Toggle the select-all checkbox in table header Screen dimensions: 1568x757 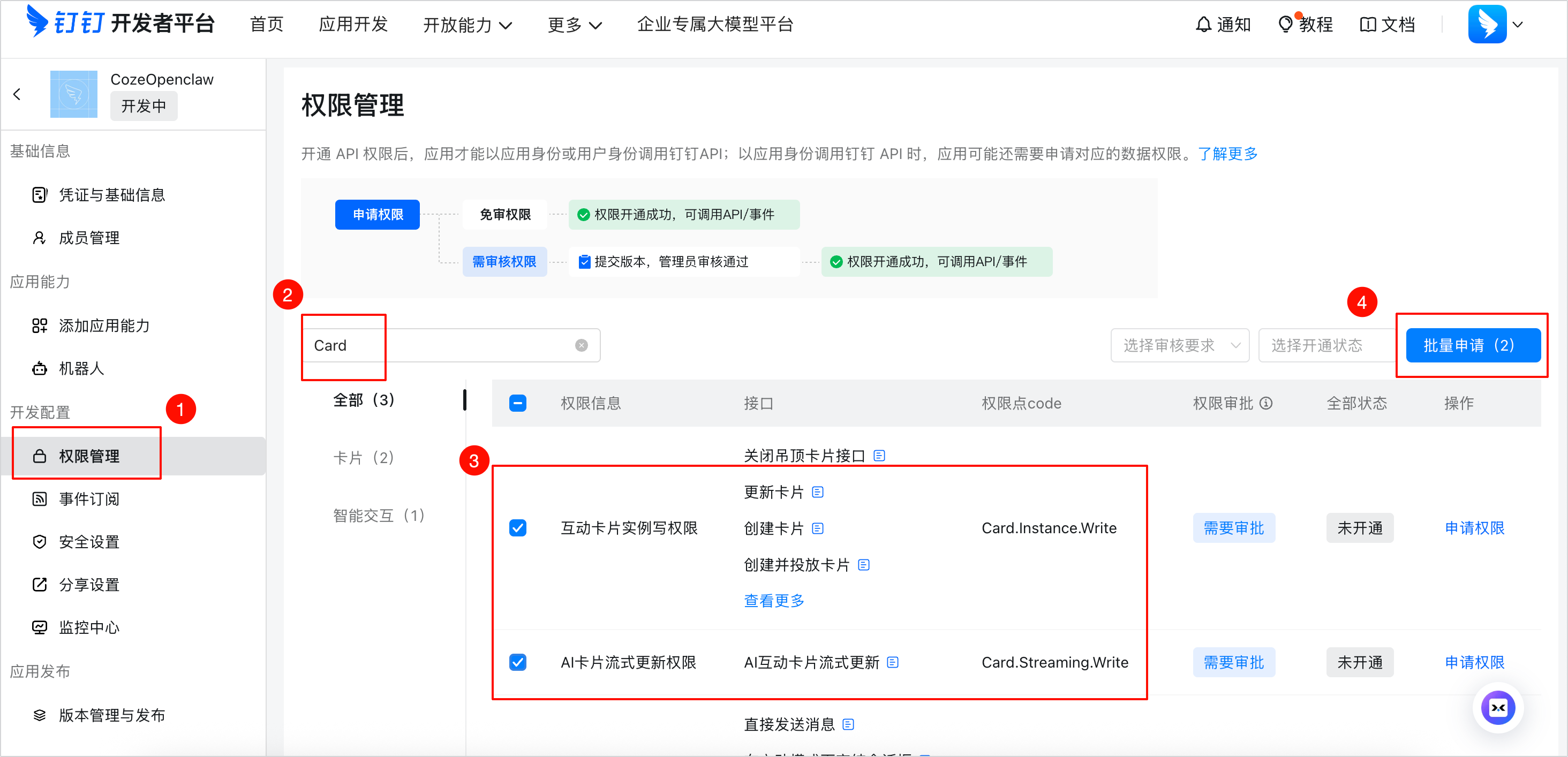coord(517,403)
